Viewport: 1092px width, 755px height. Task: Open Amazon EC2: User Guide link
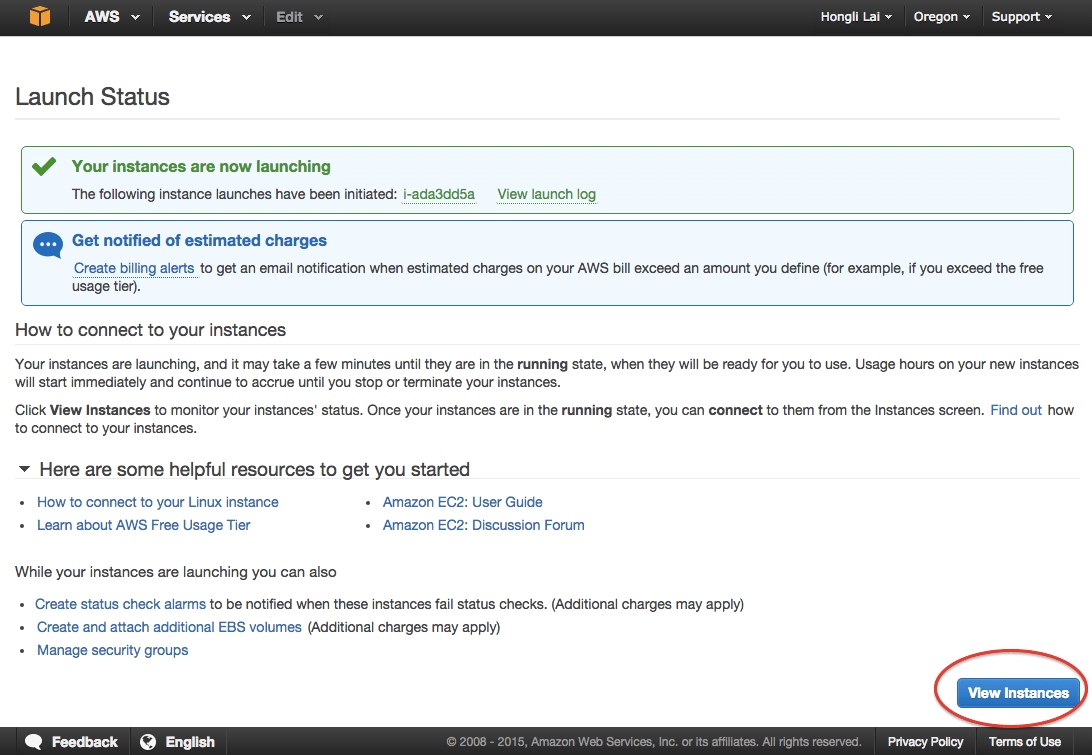[462, 502]
